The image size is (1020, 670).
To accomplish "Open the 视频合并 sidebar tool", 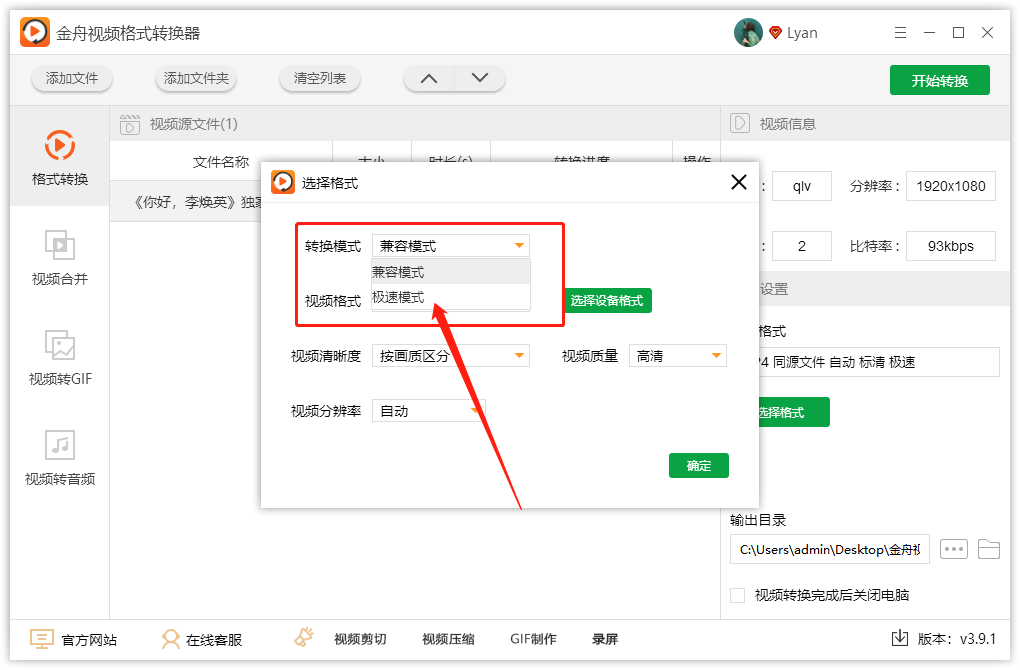I will point(60,258).
